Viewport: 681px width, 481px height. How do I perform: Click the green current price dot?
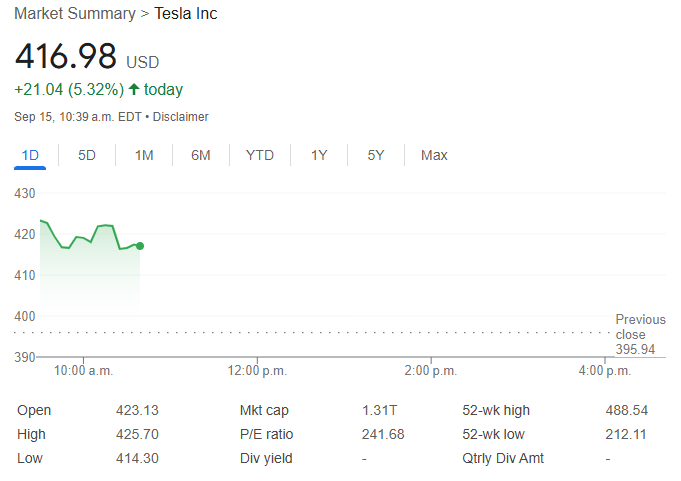pyautogui.click(x=140, y=246)
